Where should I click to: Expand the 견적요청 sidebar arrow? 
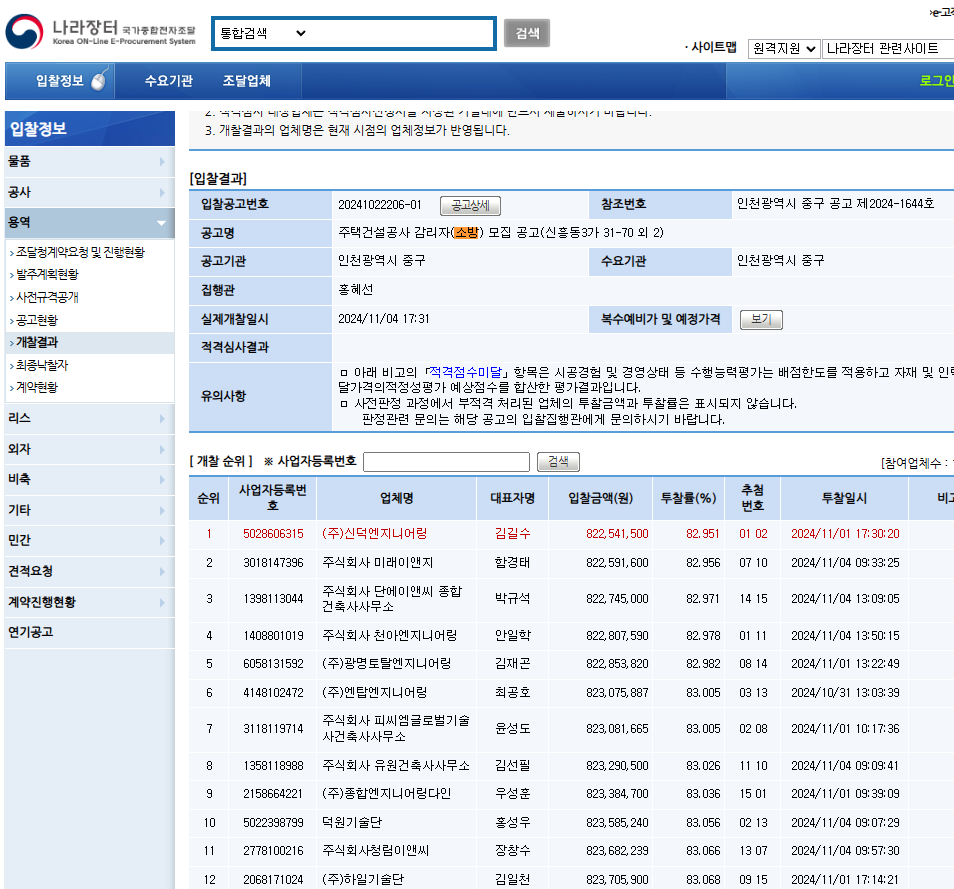(x=162, y=571)
